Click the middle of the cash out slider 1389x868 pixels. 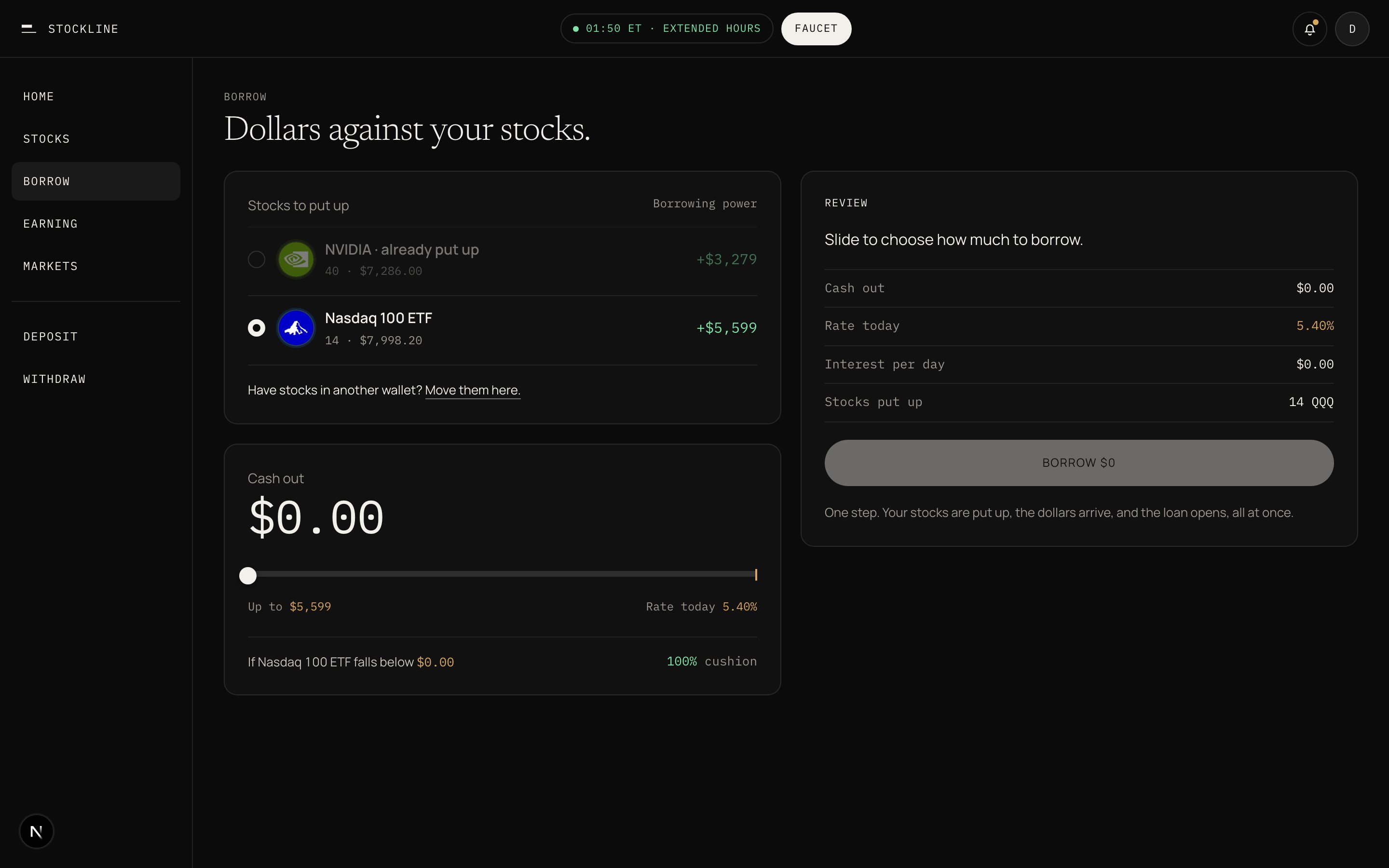pos(502,574)
